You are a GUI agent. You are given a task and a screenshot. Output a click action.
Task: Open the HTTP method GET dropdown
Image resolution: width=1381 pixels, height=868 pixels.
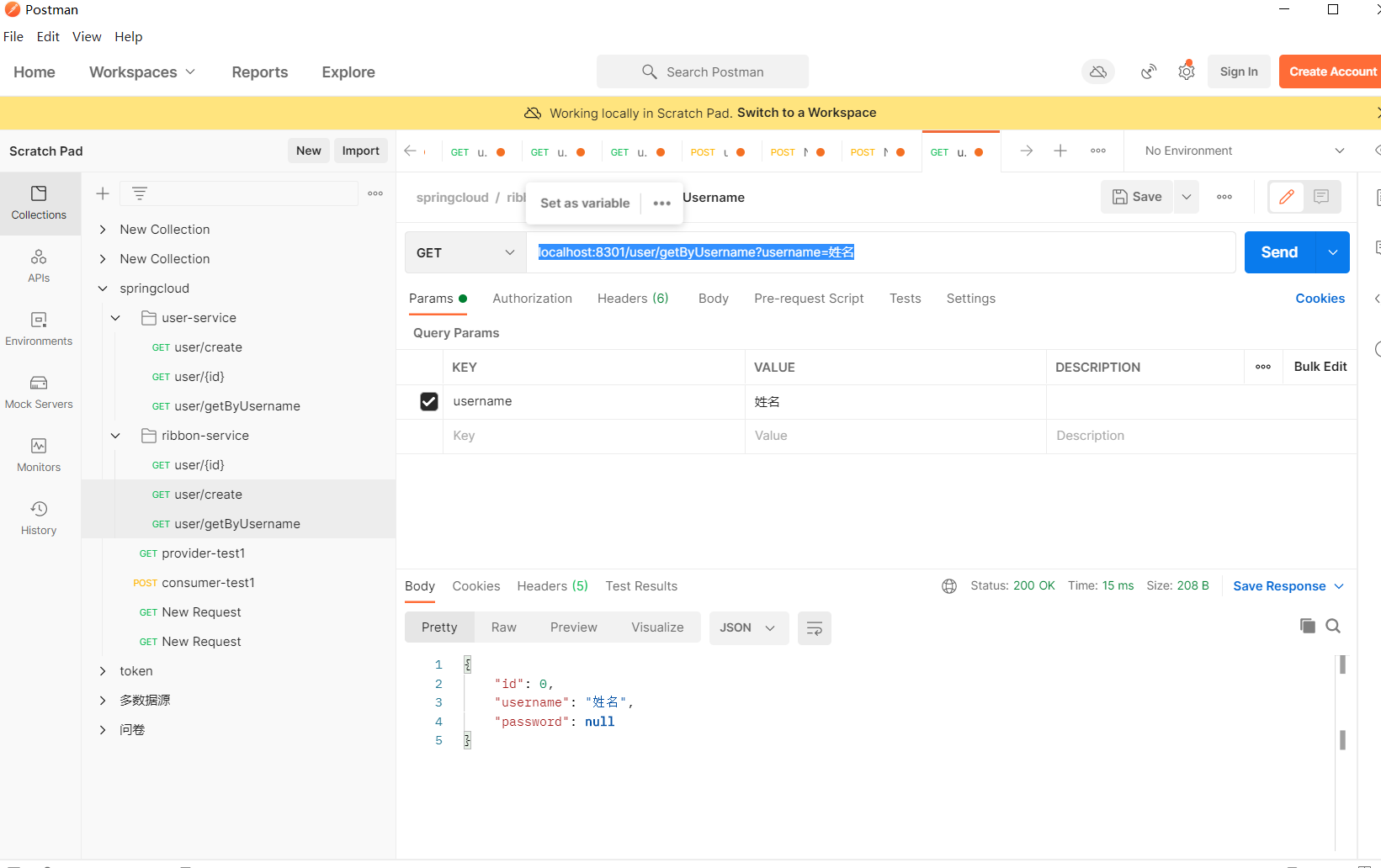[465, 252]
